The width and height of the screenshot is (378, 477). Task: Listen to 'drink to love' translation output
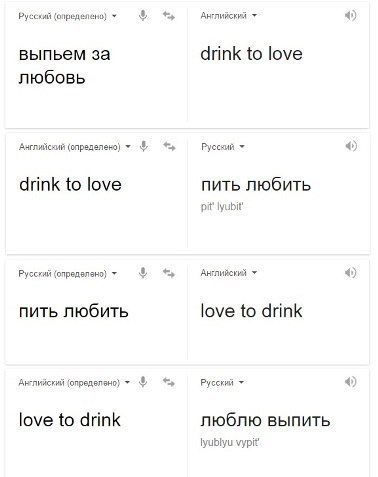350,15
